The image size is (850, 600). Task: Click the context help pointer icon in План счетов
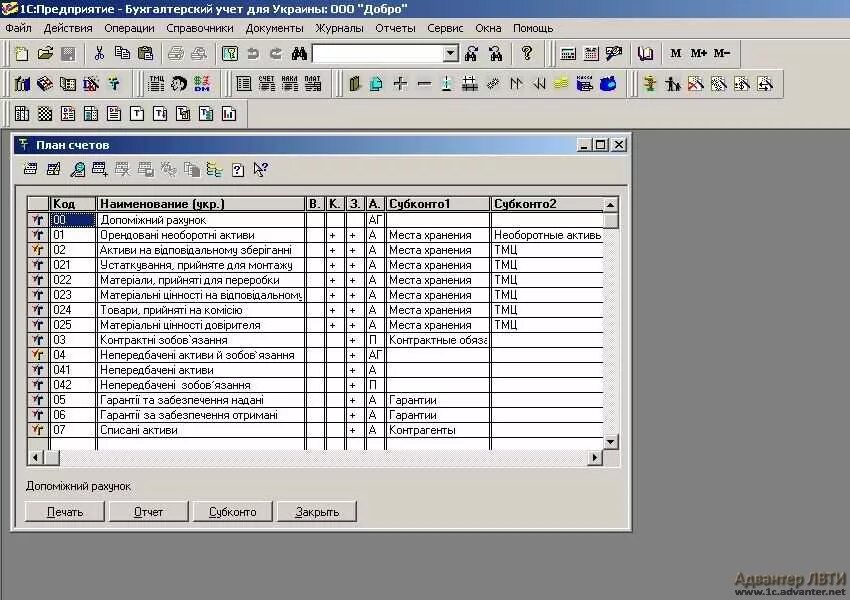click(x=261, y=170)
